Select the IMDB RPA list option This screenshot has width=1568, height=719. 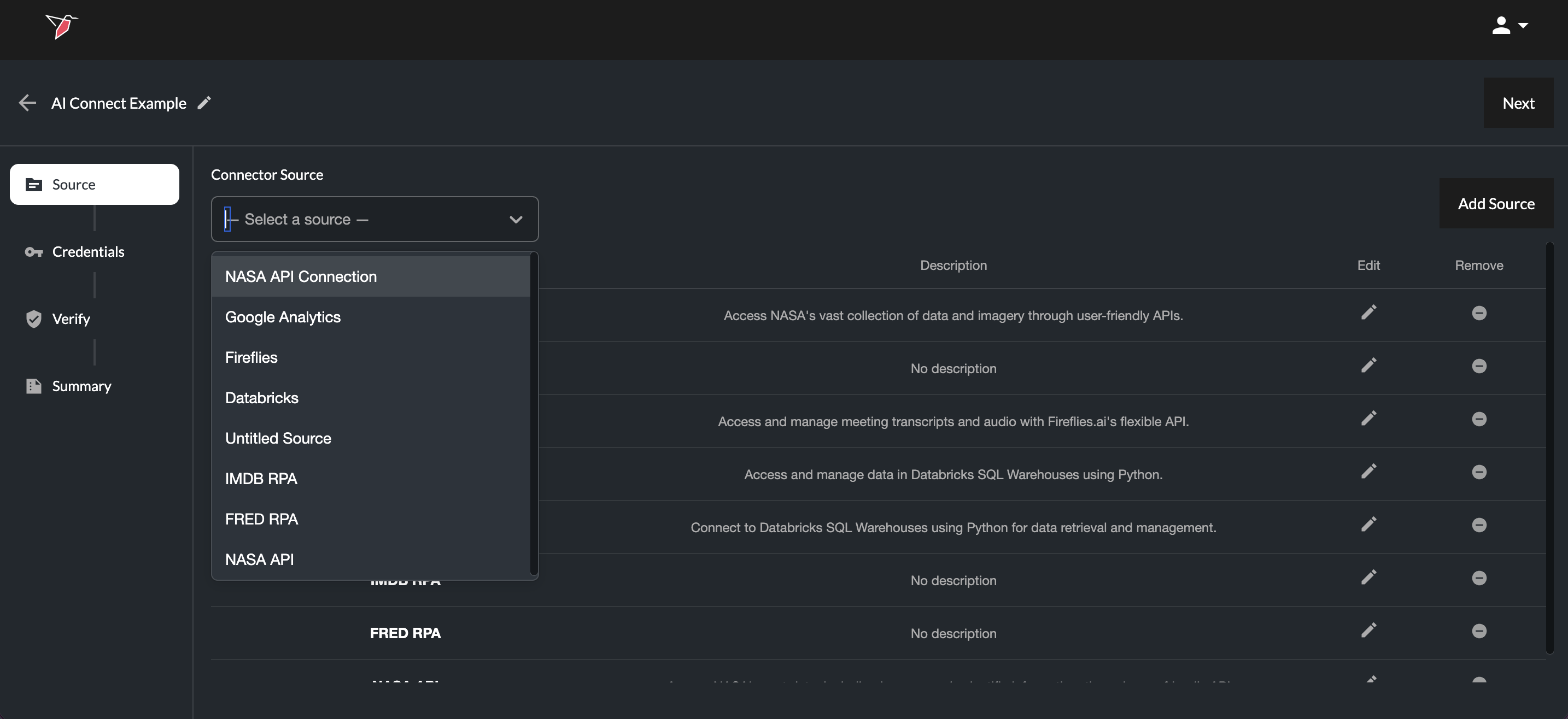(x=261, y=479)
